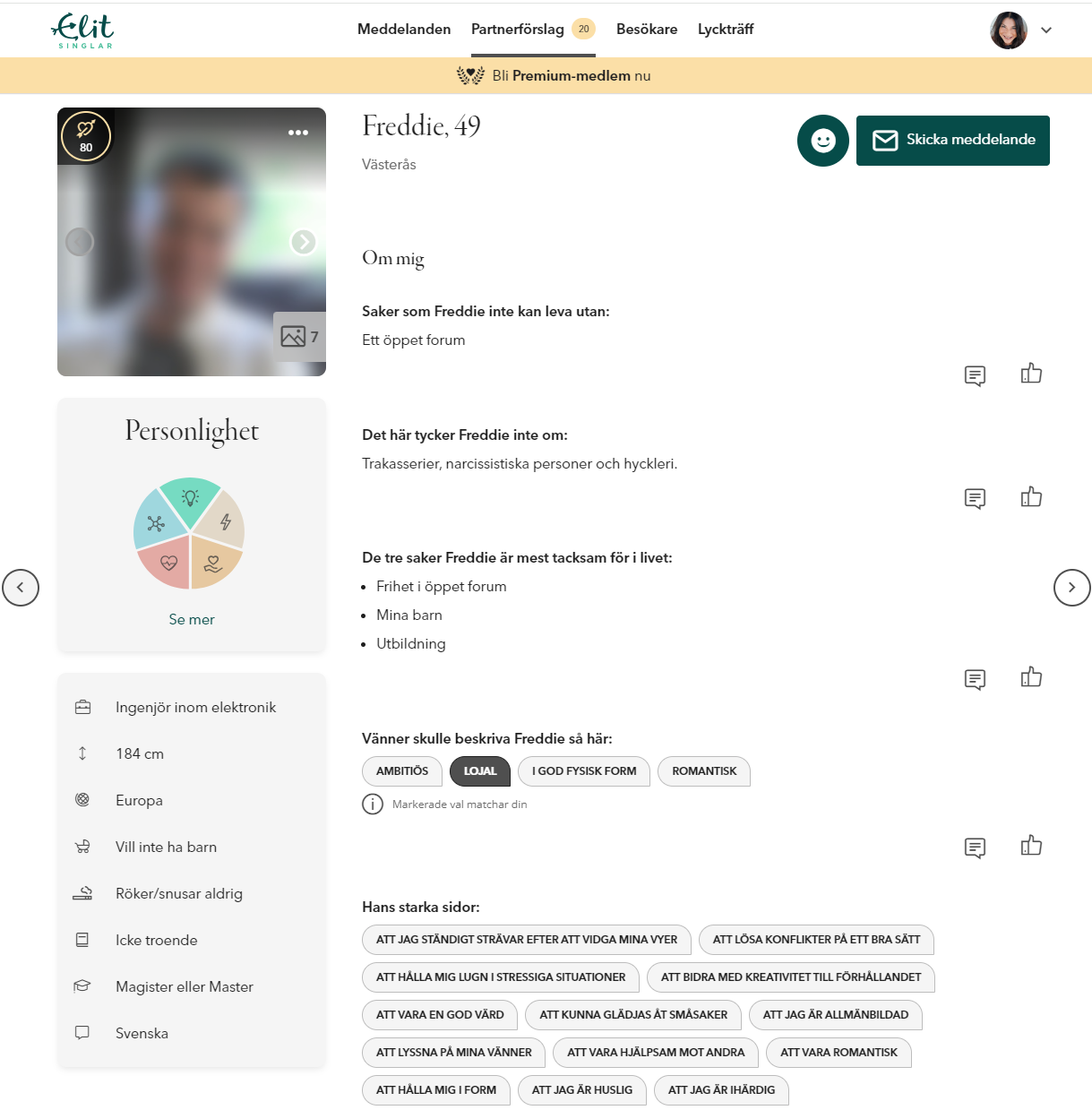The width and height of the screenshot is (1092, 1110).
Task: Open the Besökare tab
Action: click(647, 30)
